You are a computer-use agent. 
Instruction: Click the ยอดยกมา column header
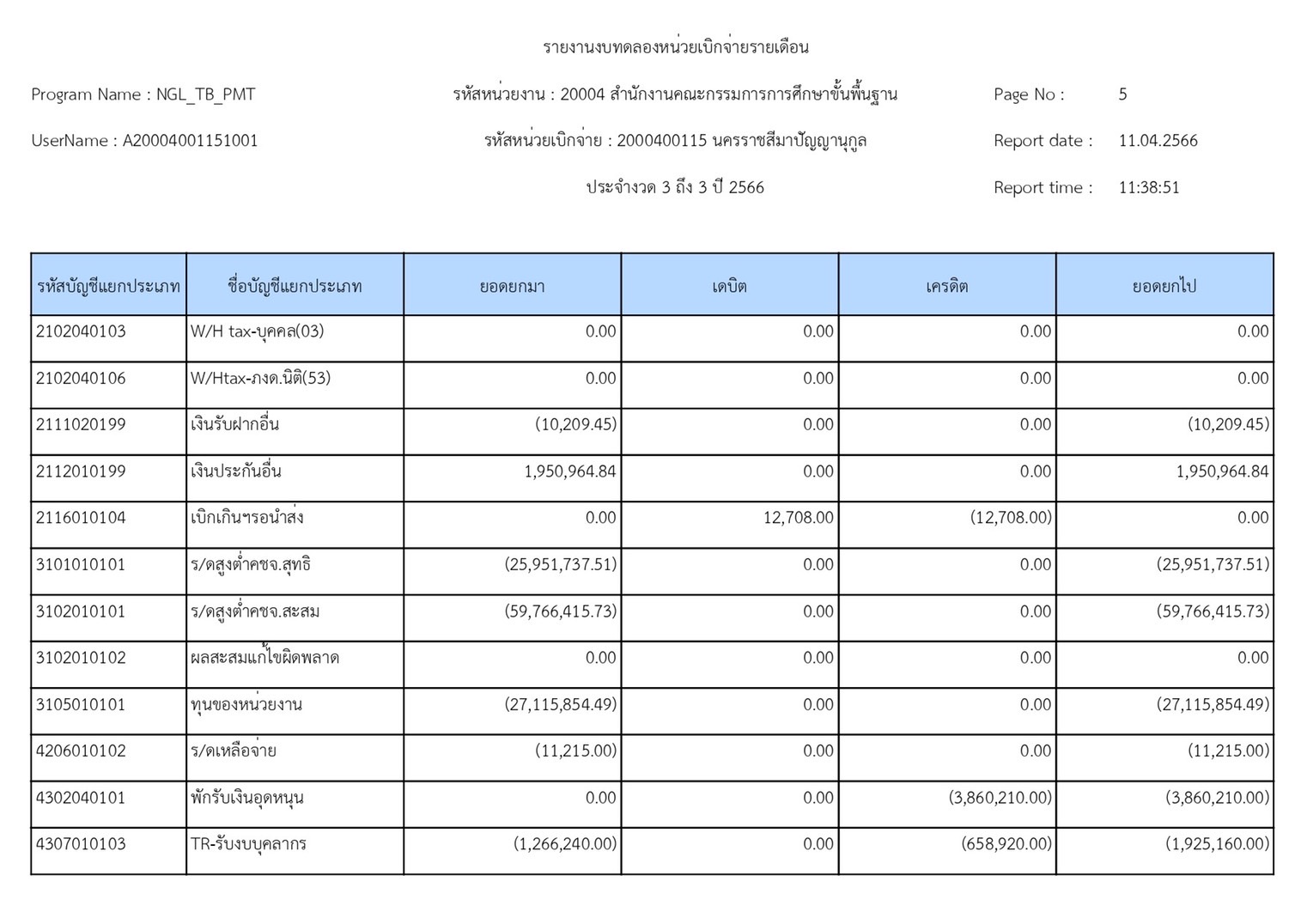pyautogui.click(x=512, y=286)
